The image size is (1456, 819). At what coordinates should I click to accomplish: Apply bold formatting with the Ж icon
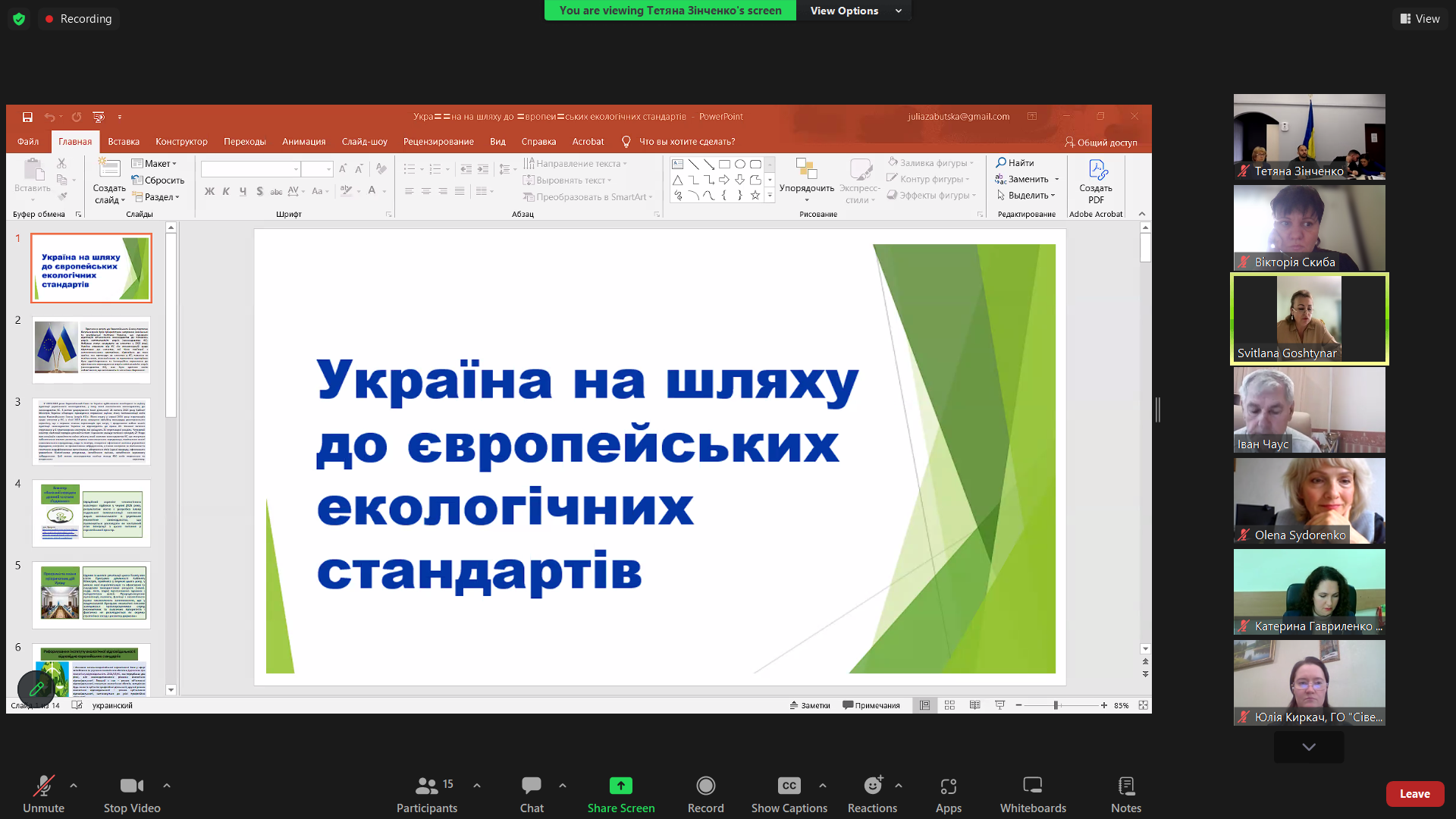click(x=210, y=191)
